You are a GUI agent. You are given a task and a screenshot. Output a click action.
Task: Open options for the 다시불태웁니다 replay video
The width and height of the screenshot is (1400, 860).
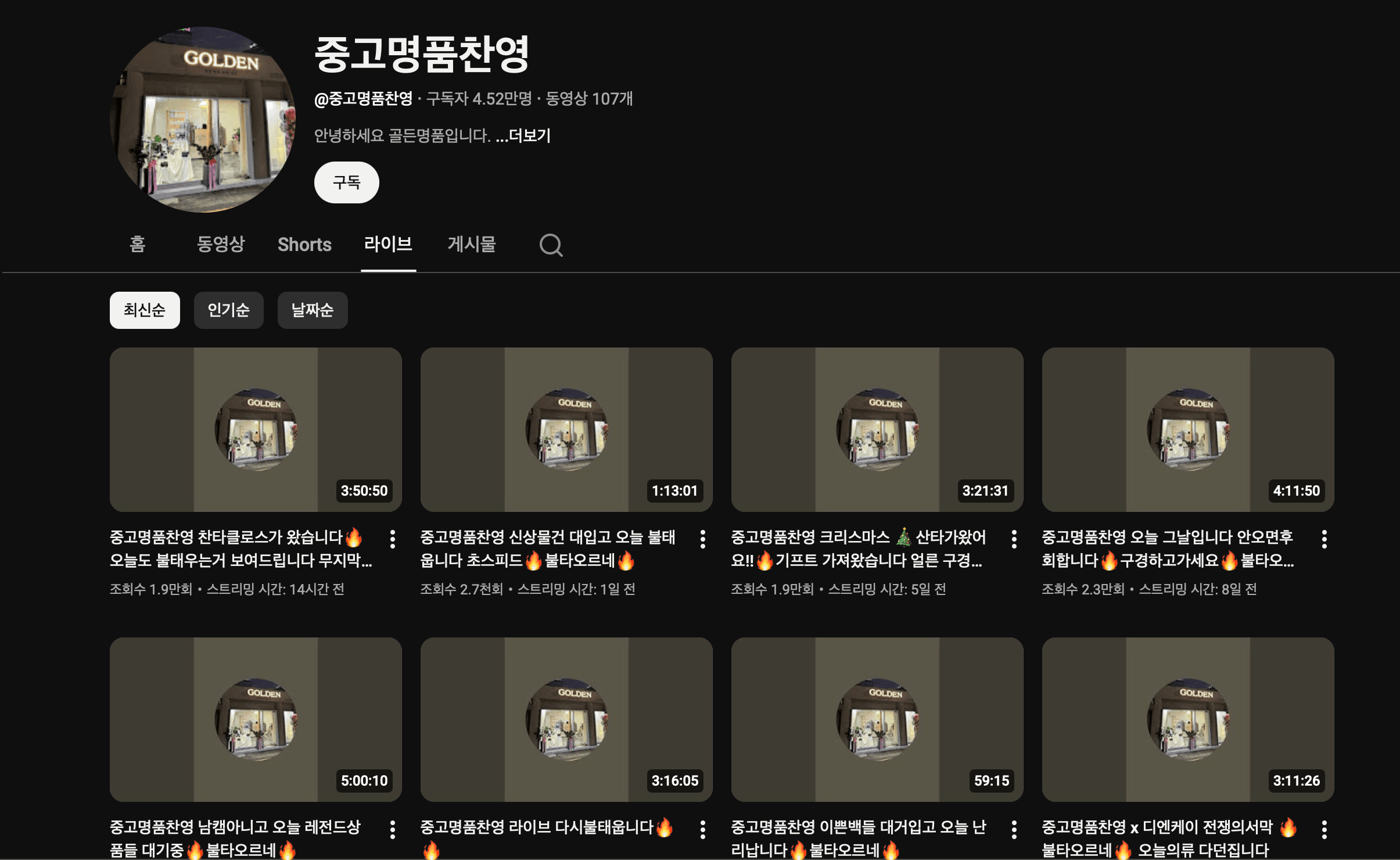pyautogui.click(x=703, y=829)
